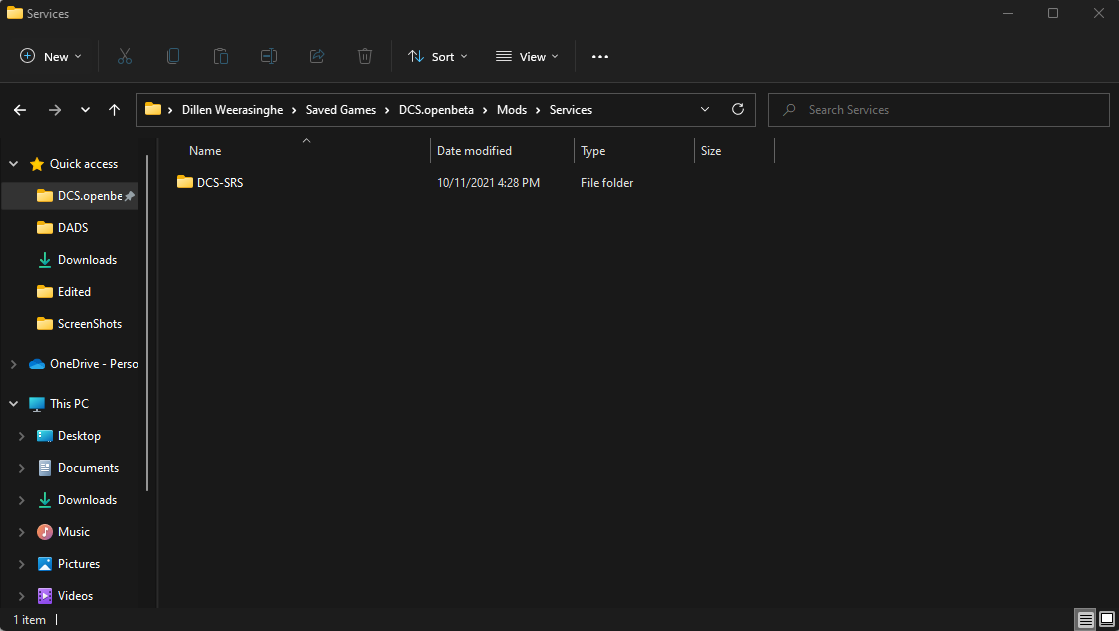Click the DCS-SRS folder icon
The height and width of the screenshot is (631, 1119).
point(185,182)
